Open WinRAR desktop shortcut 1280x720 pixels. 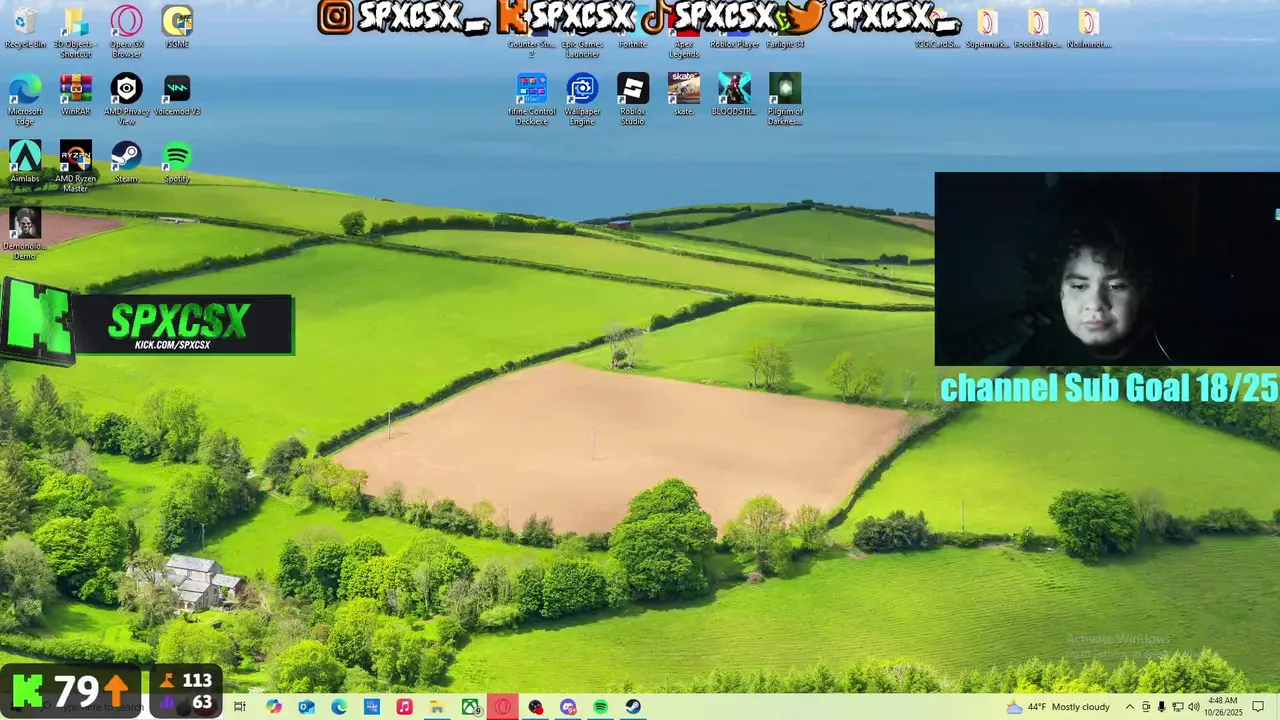[75, 94]
